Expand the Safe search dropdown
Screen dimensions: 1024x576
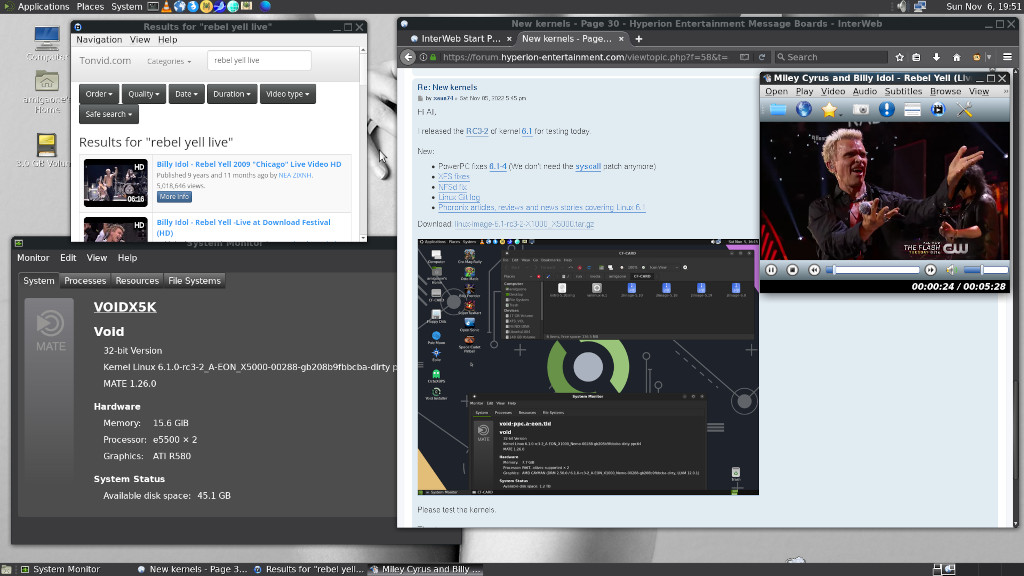(108, 114)
